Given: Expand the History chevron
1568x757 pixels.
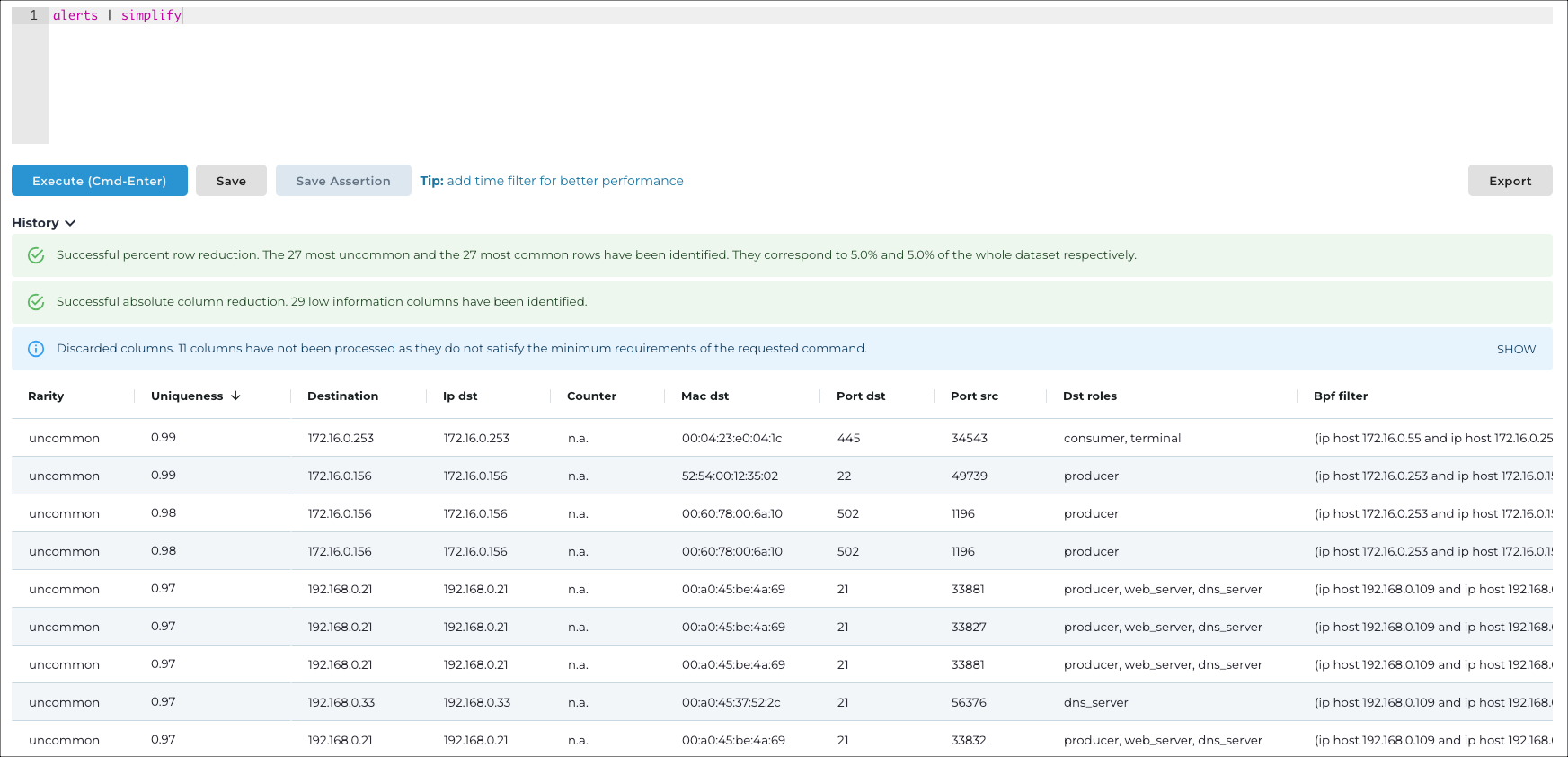Looking at the screenshot, I should (x=70, y=223).
